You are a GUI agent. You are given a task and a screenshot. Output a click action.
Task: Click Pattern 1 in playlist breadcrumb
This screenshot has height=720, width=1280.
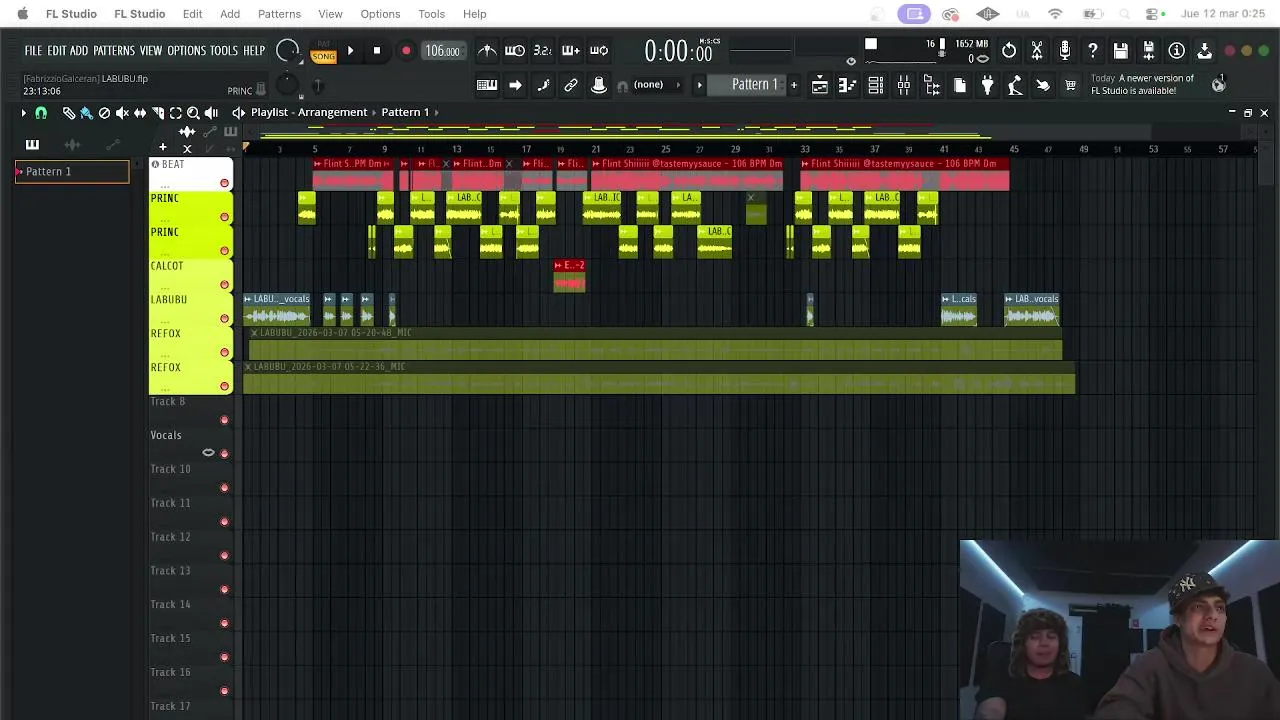click(405, 112)
